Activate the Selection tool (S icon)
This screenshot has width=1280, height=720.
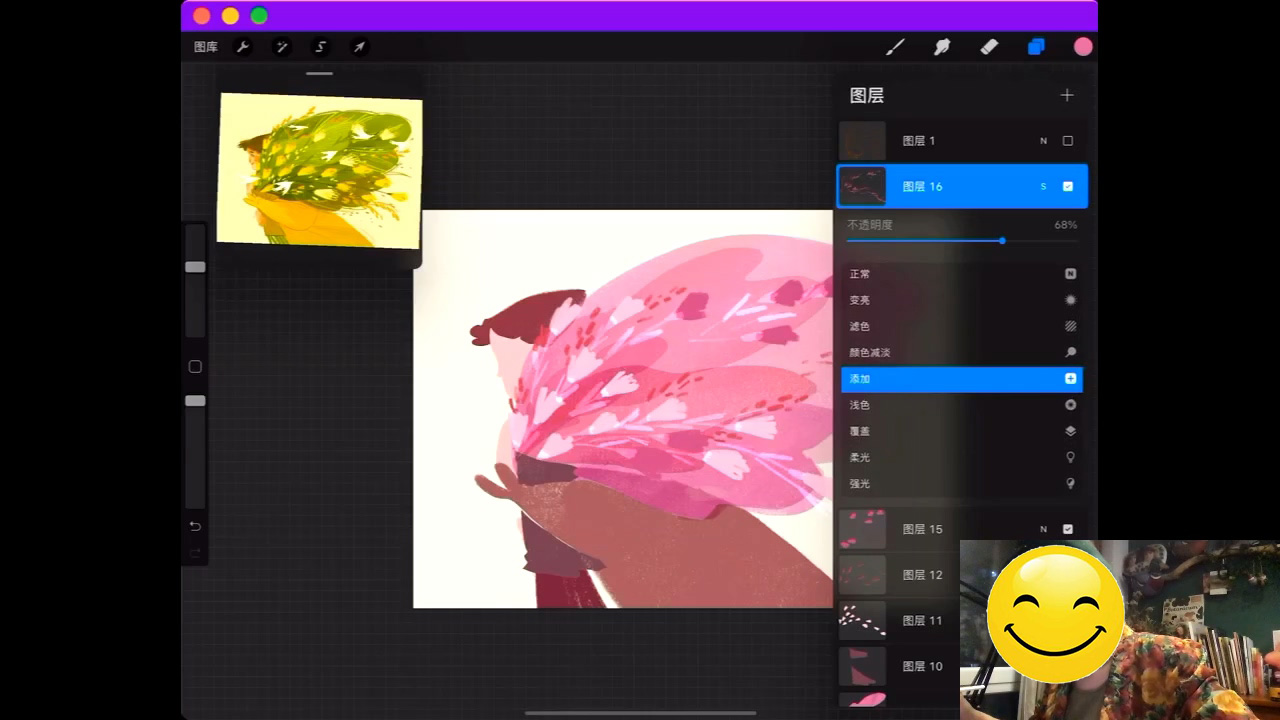tap(320, 47)
